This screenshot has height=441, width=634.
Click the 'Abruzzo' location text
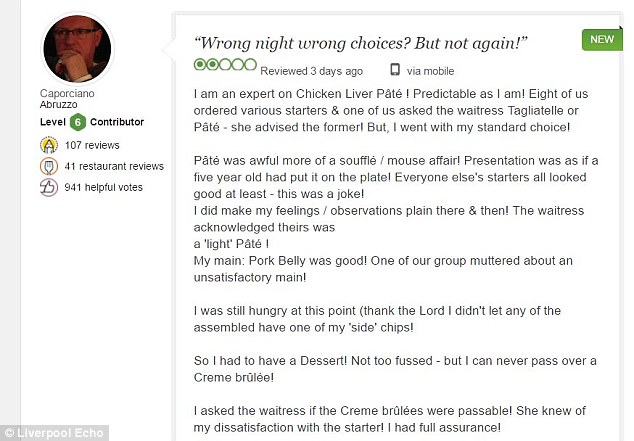pos(59,104)
